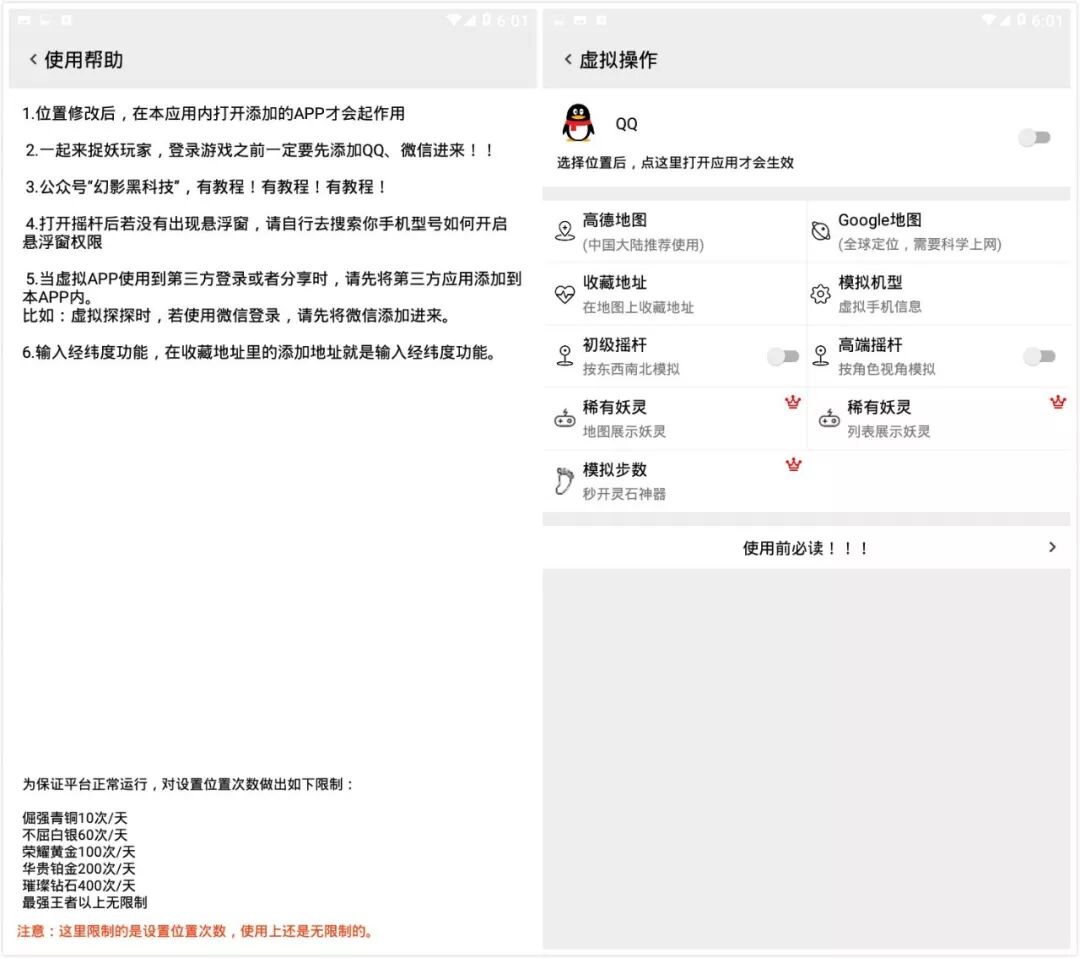This screenshot has height=958, width=1080.
Task: Tap the 虚拟操作 page title
Action: [618, 60]
